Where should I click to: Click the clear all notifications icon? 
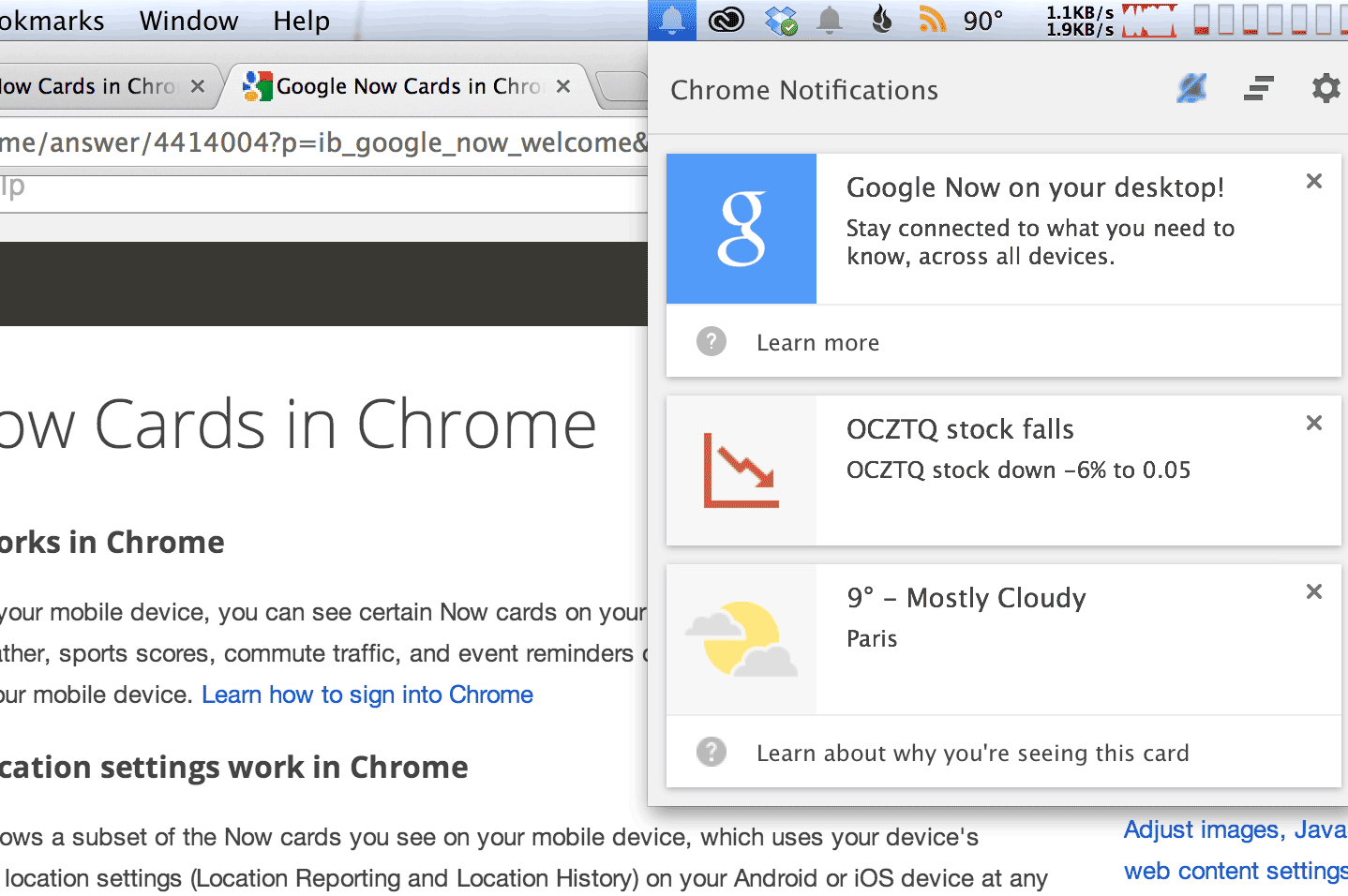(1259, 89)
